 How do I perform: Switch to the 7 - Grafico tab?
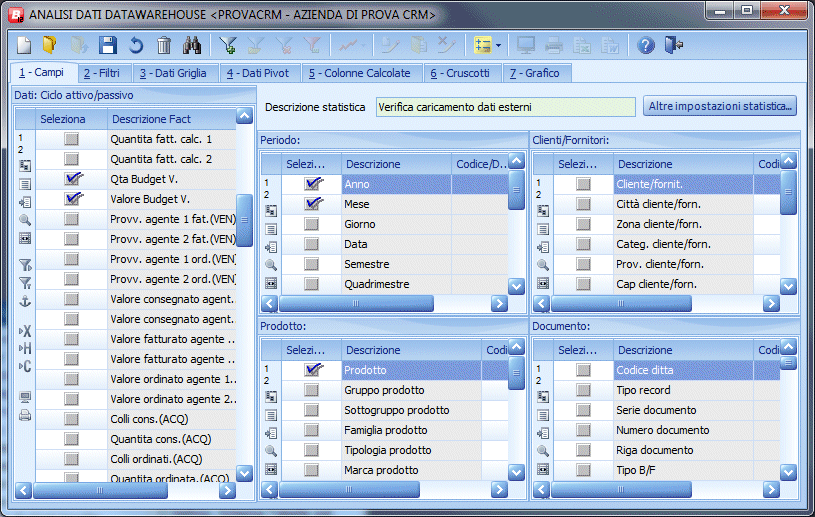click(x=535, y=73)
